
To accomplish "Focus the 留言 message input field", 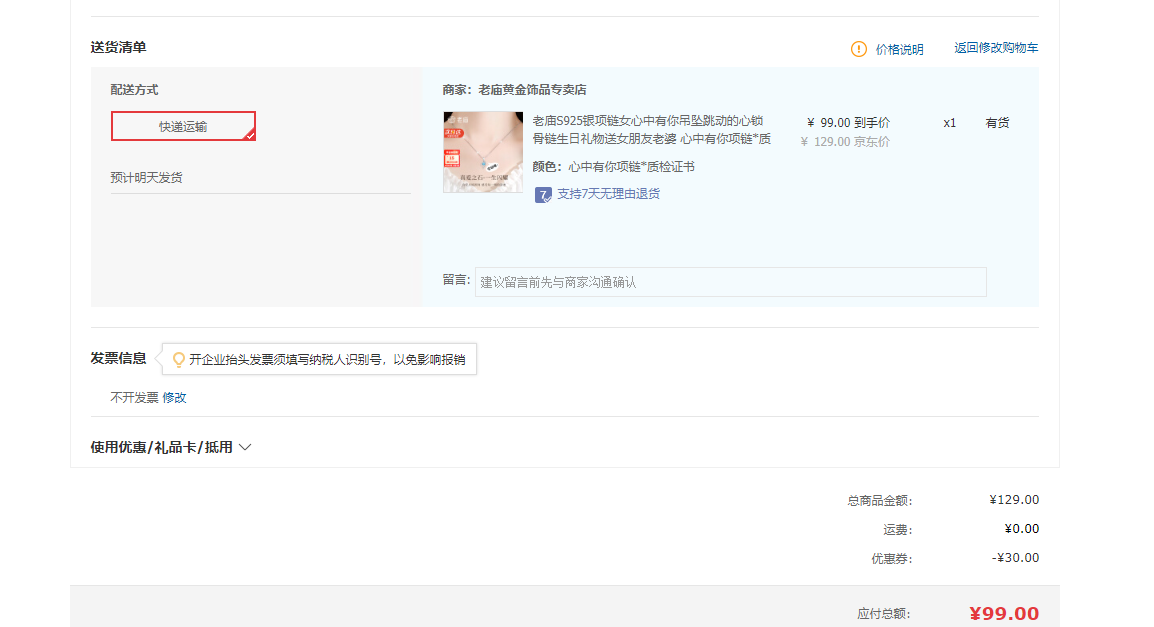I will pos(730,282).
